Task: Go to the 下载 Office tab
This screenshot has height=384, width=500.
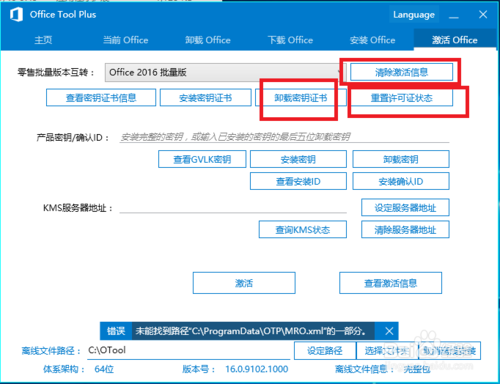Action: (x=290, y=40)
